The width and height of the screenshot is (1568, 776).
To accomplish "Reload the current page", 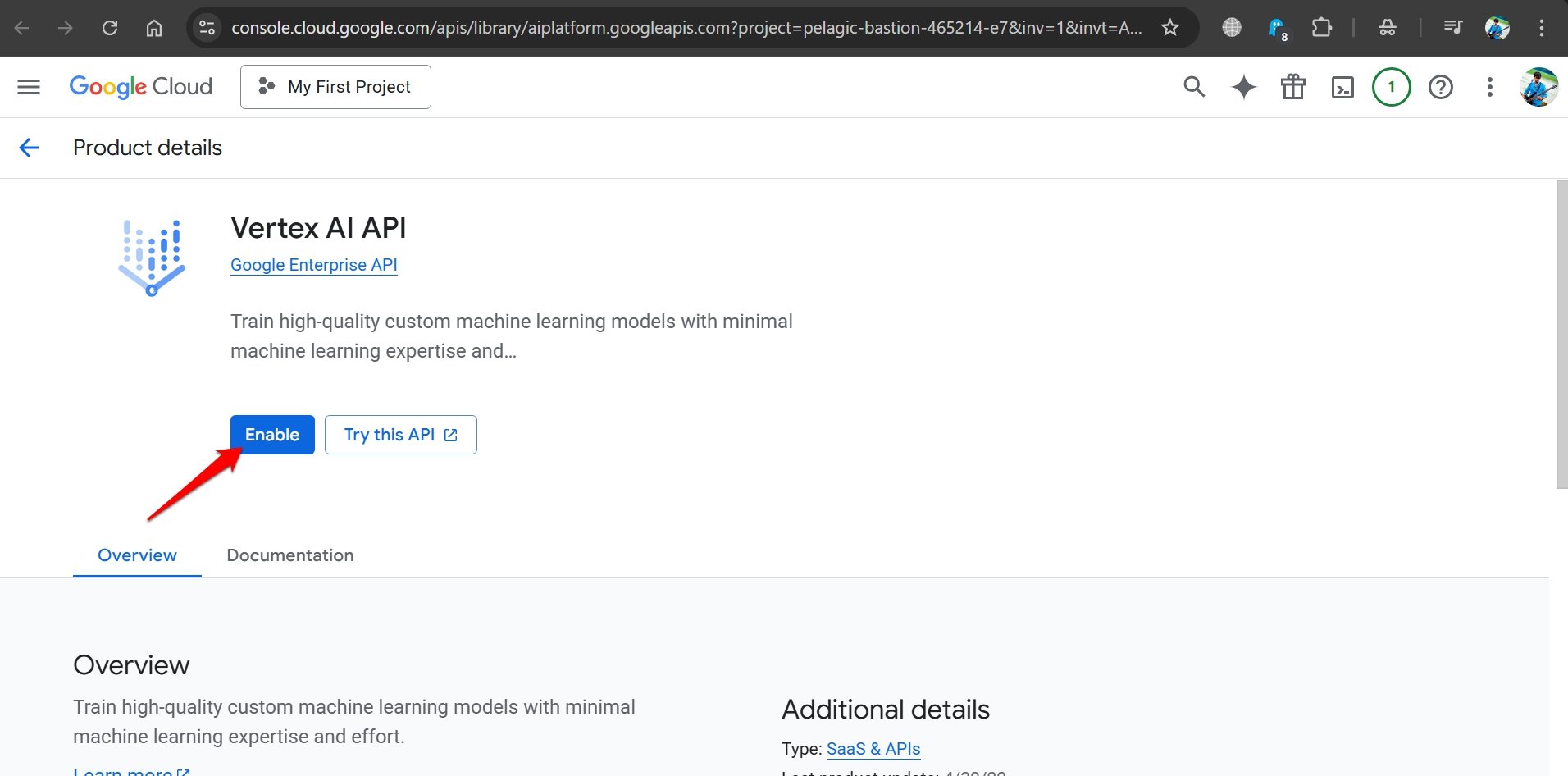I will [x=110, y=28].
